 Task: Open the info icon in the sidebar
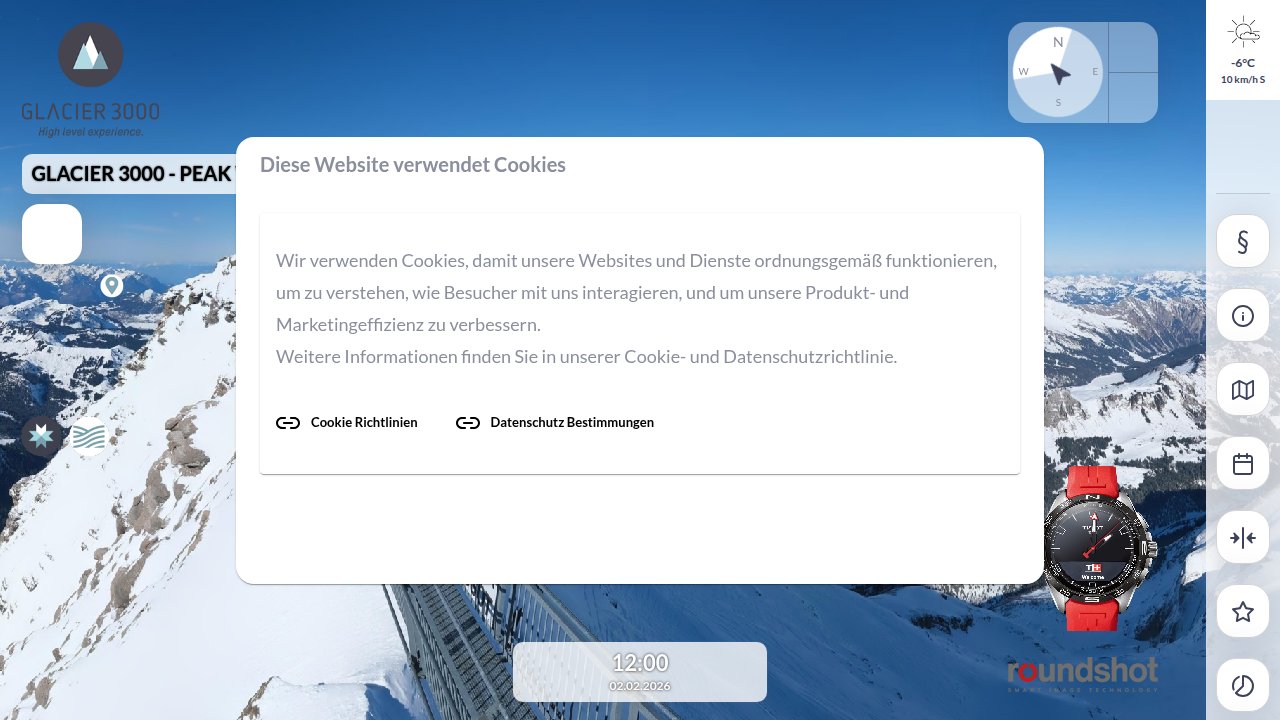point(1243,316)
